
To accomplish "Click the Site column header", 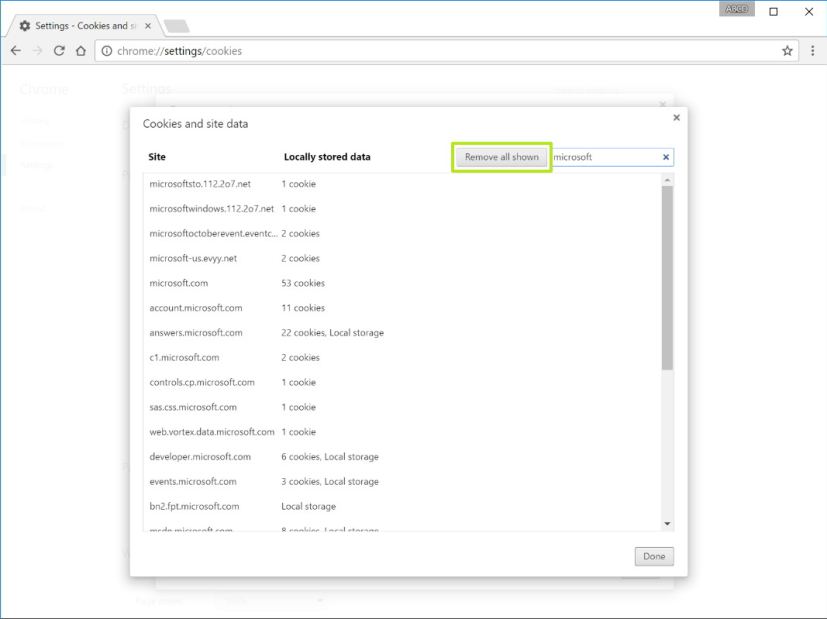I will click(x=157, y=157).
